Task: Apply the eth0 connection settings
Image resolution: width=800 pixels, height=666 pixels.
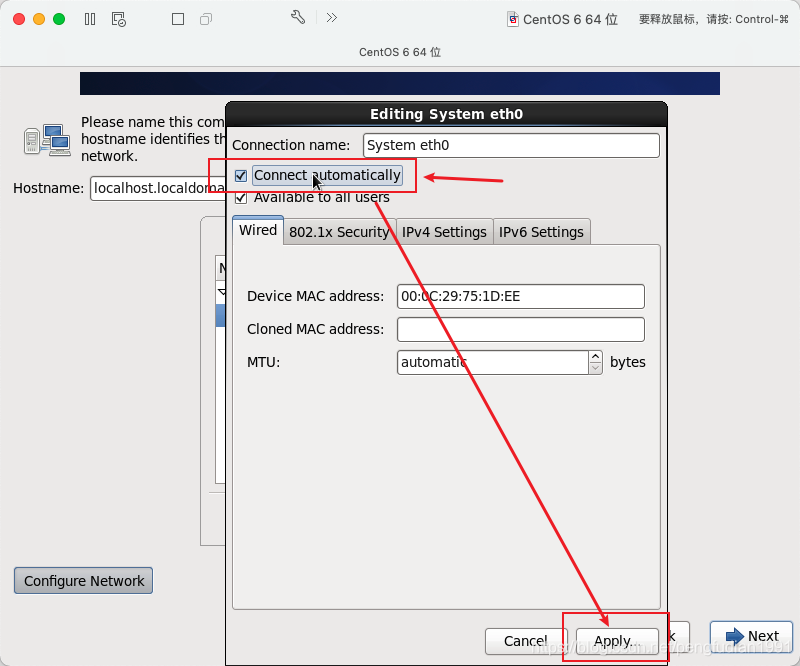Action: (x=617, y=641)
